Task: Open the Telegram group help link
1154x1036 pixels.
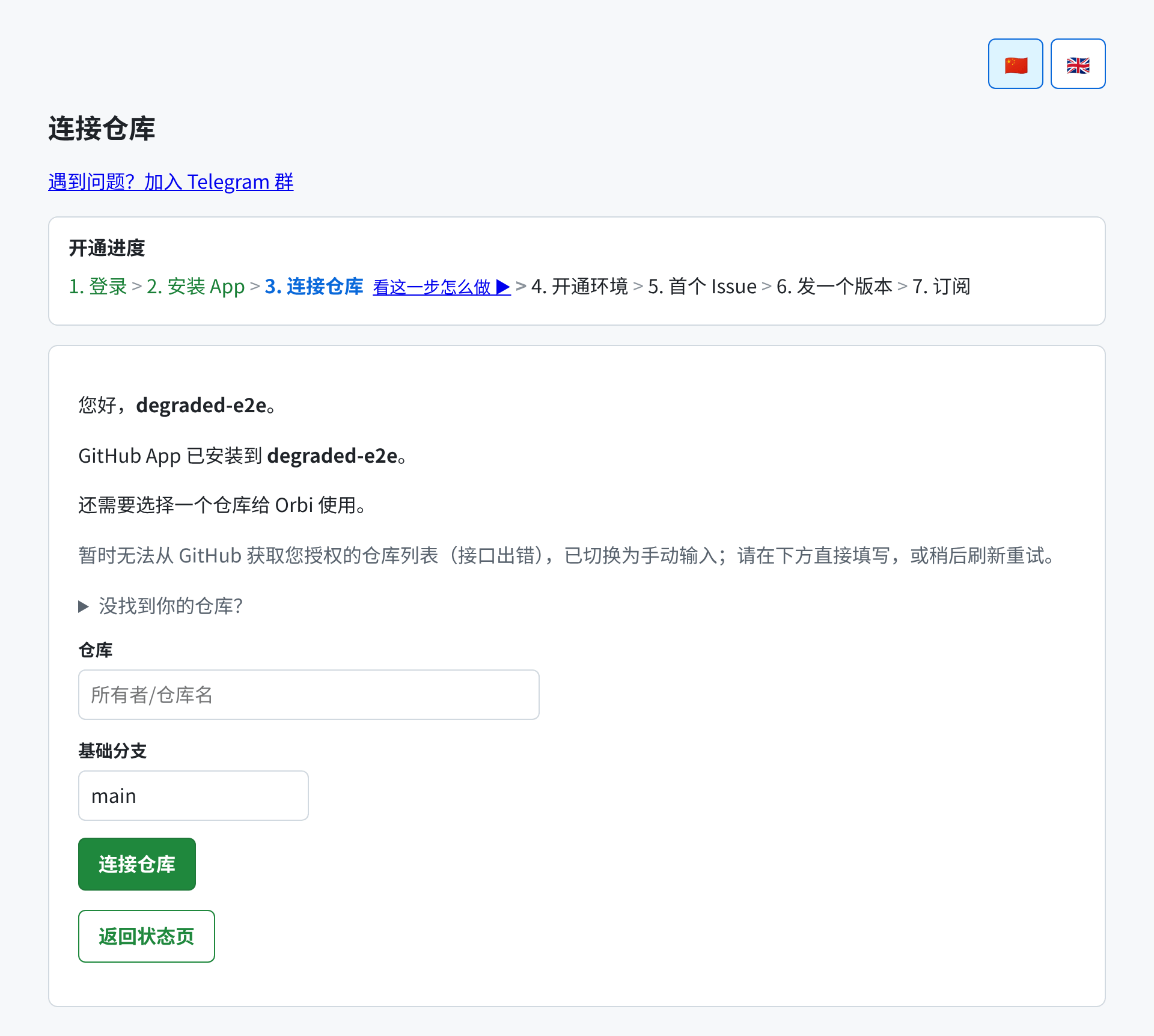Action: [171, 181]
